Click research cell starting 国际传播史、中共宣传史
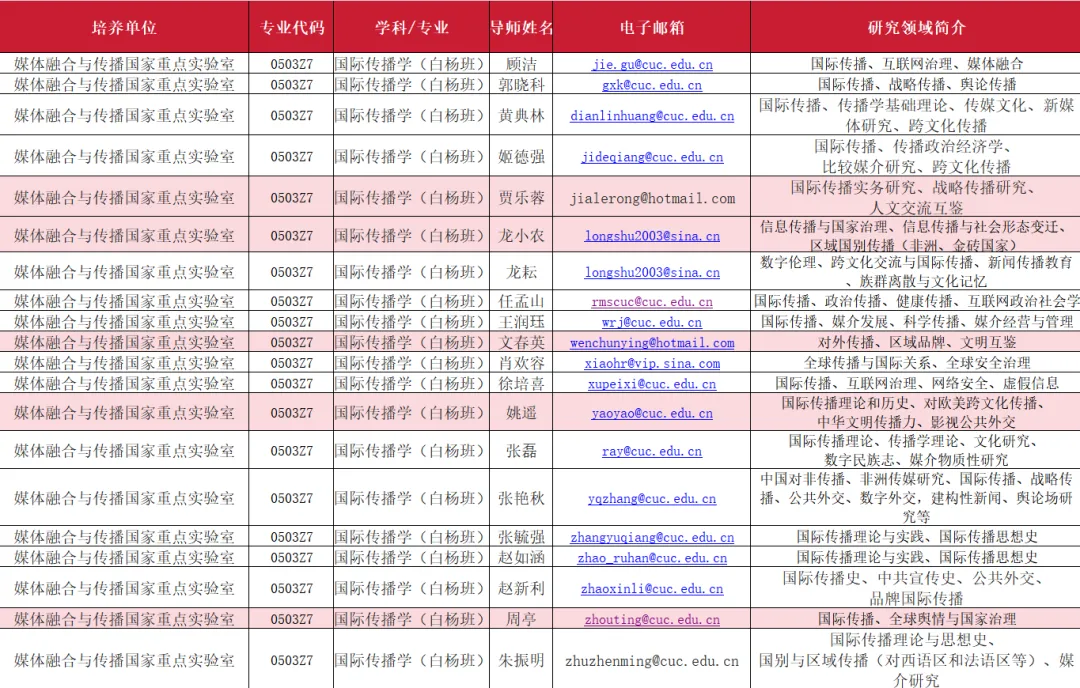 pos(916,588)
